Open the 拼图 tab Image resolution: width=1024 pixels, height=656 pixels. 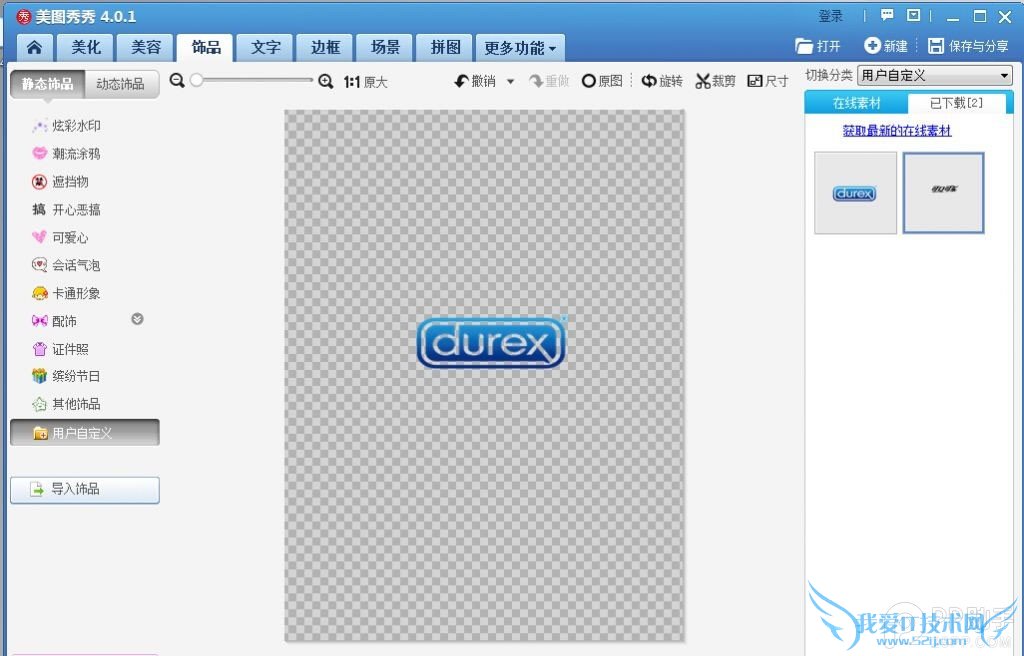(445, 47)
